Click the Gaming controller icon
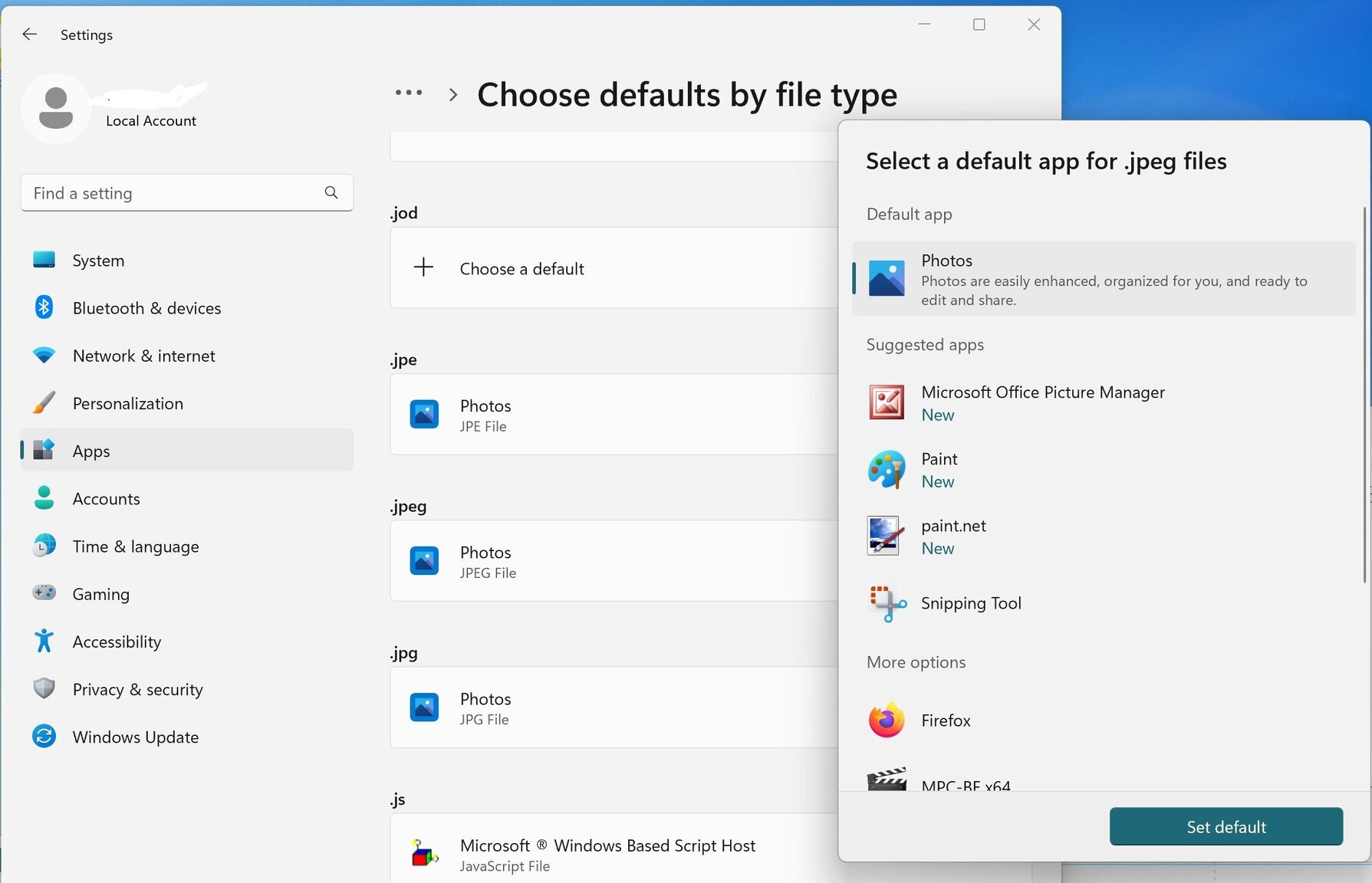The image size is (1372, 883). [44, 592]
